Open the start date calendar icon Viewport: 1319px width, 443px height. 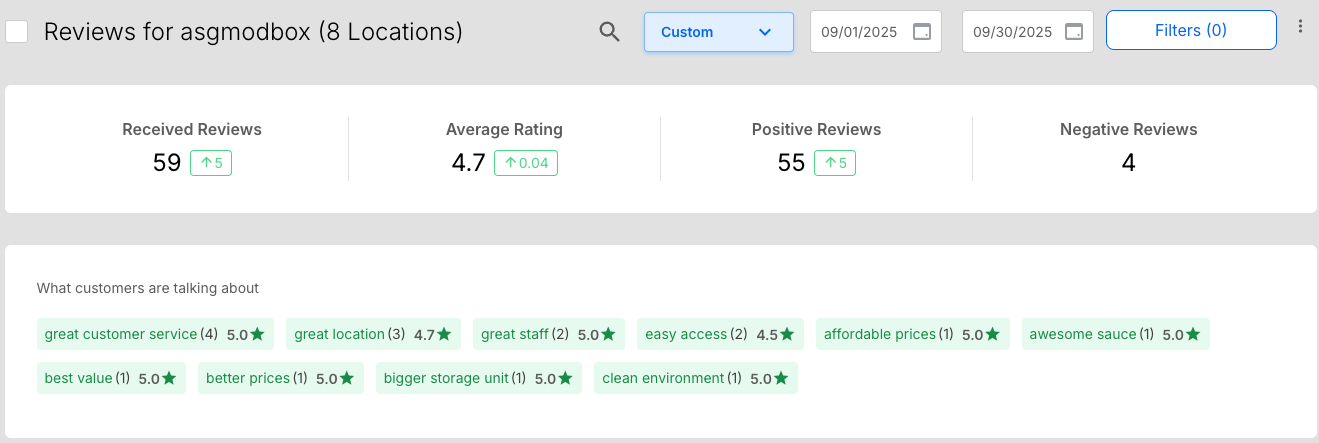click(x=922, y=32)
